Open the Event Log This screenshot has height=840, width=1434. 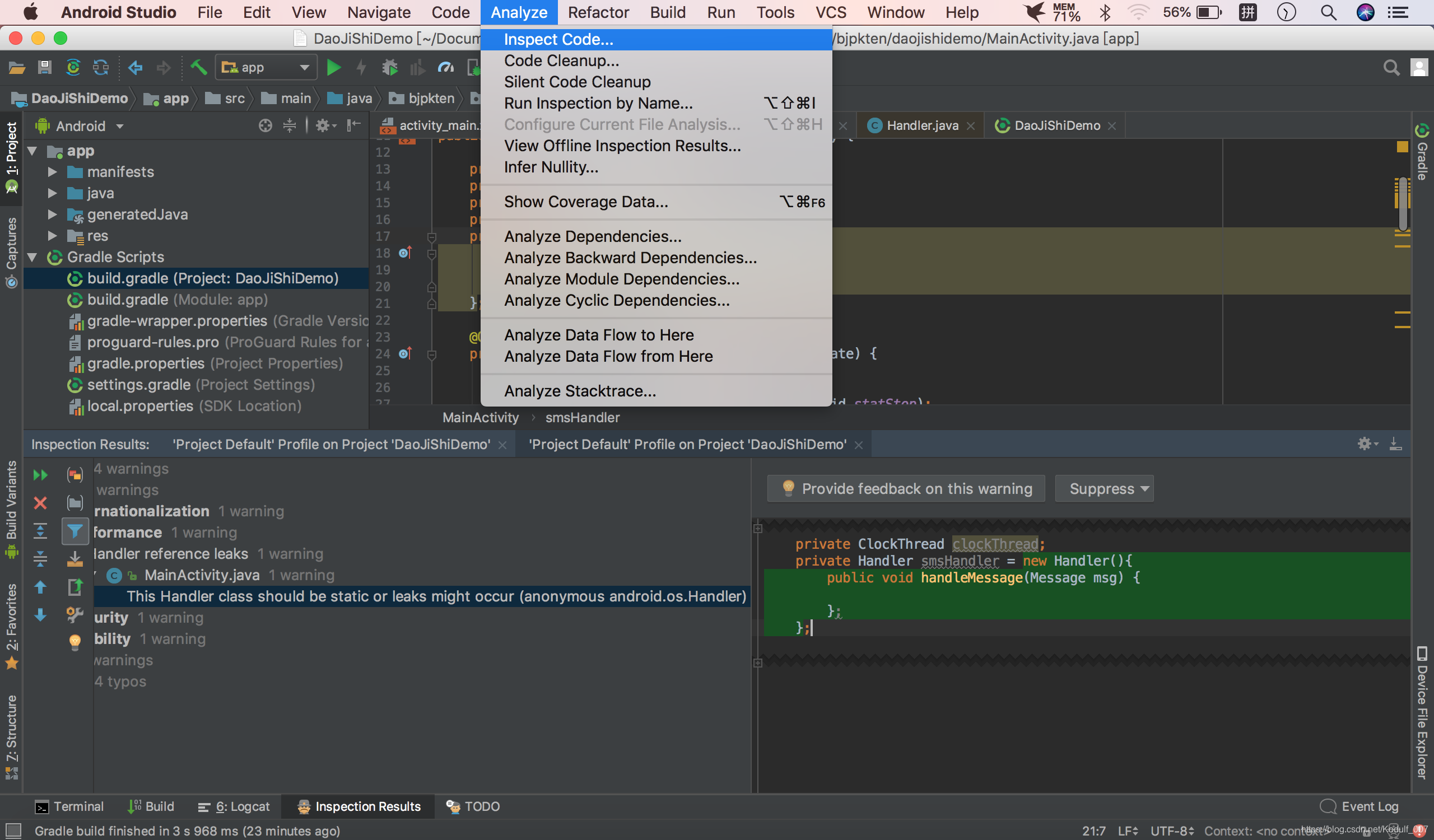(x=1359, y=806)
